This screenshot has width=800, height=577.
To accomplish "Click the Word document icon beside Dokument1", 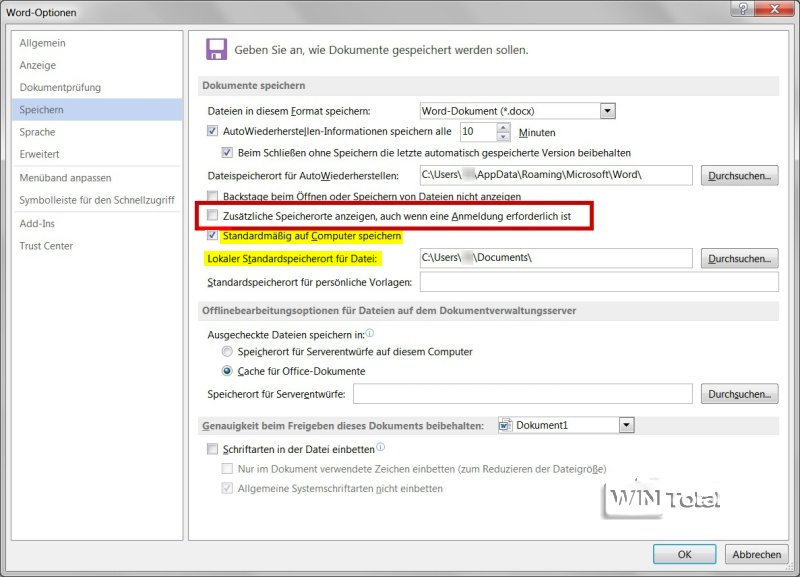I will click(x=505, y=424).
